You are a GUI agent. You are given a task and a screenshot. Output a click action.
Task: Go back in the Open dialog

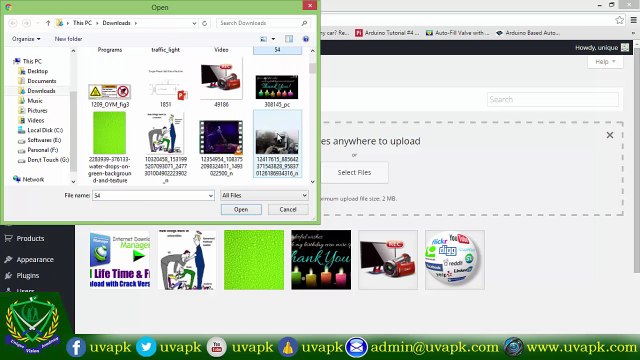13,23
